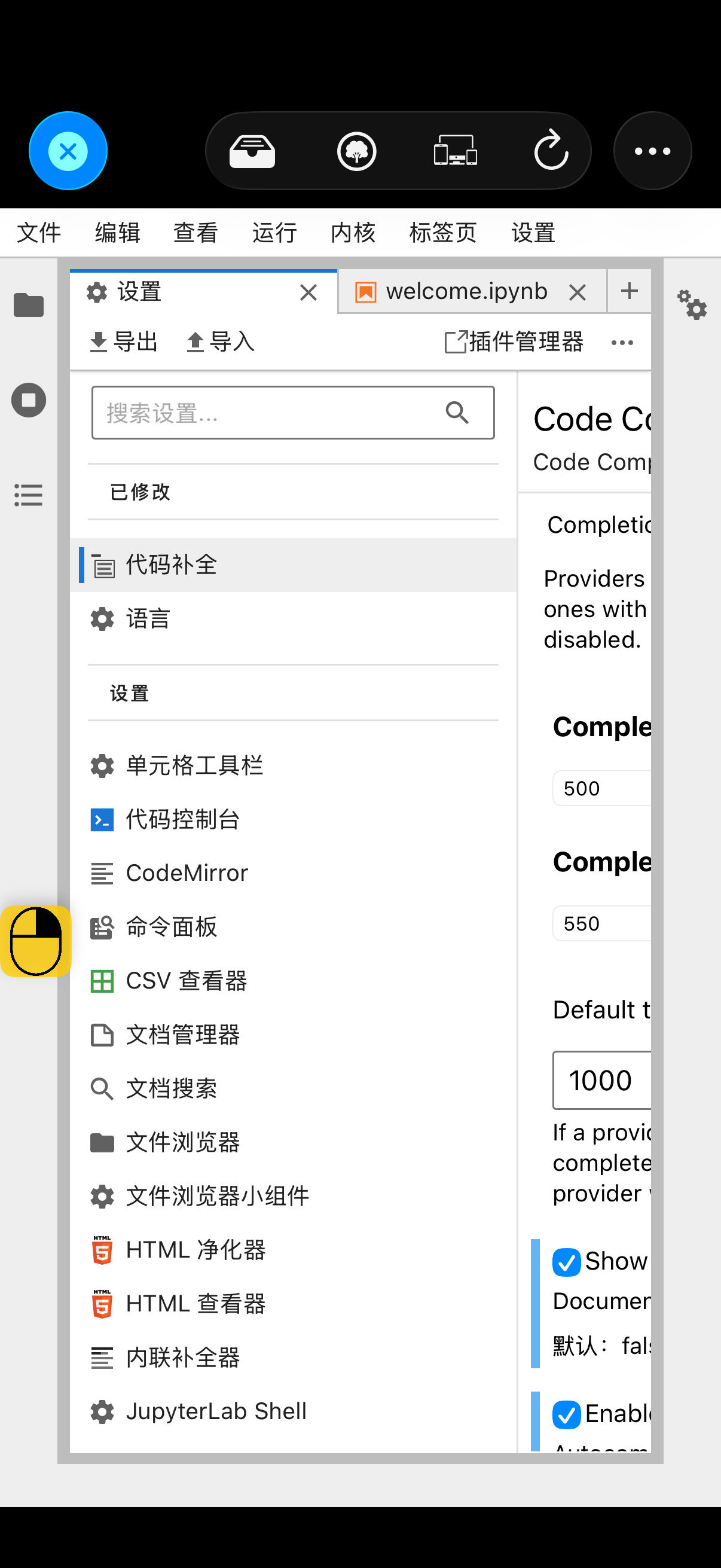Select the JupyterLab Shell settings entry
Viewport: 721px width, 1568px height.
[x=294, y=1411]
